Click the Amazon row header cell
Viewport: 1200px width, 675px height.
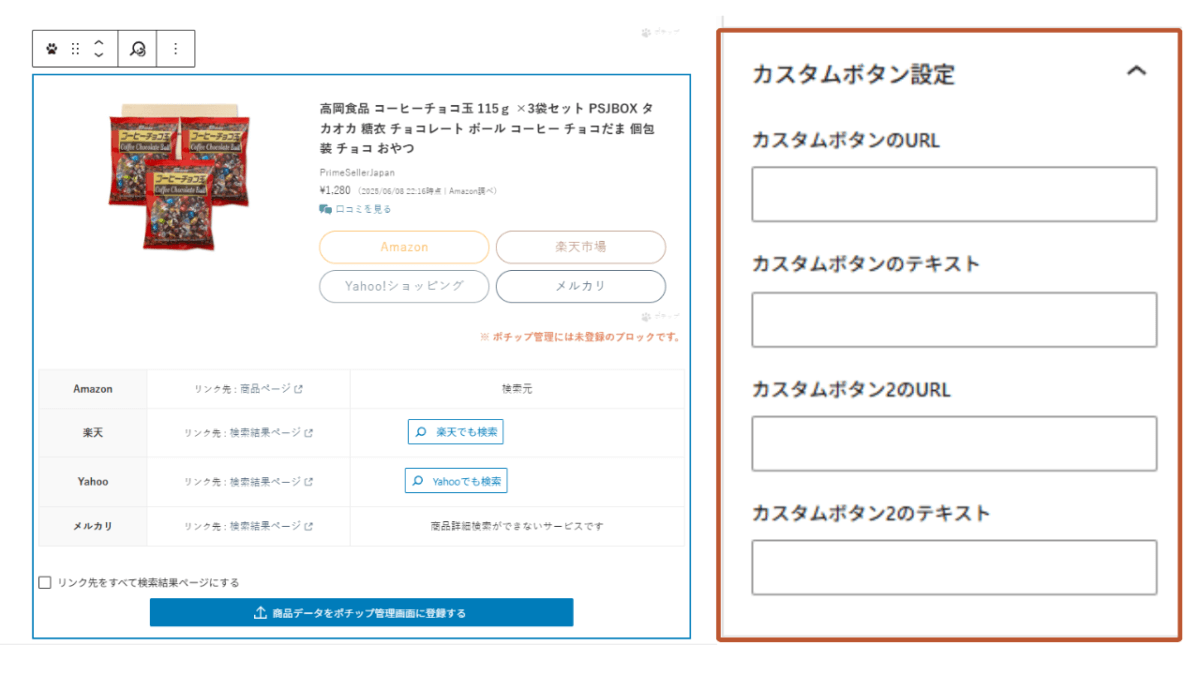pyautogui.click(x=93, y=389)
